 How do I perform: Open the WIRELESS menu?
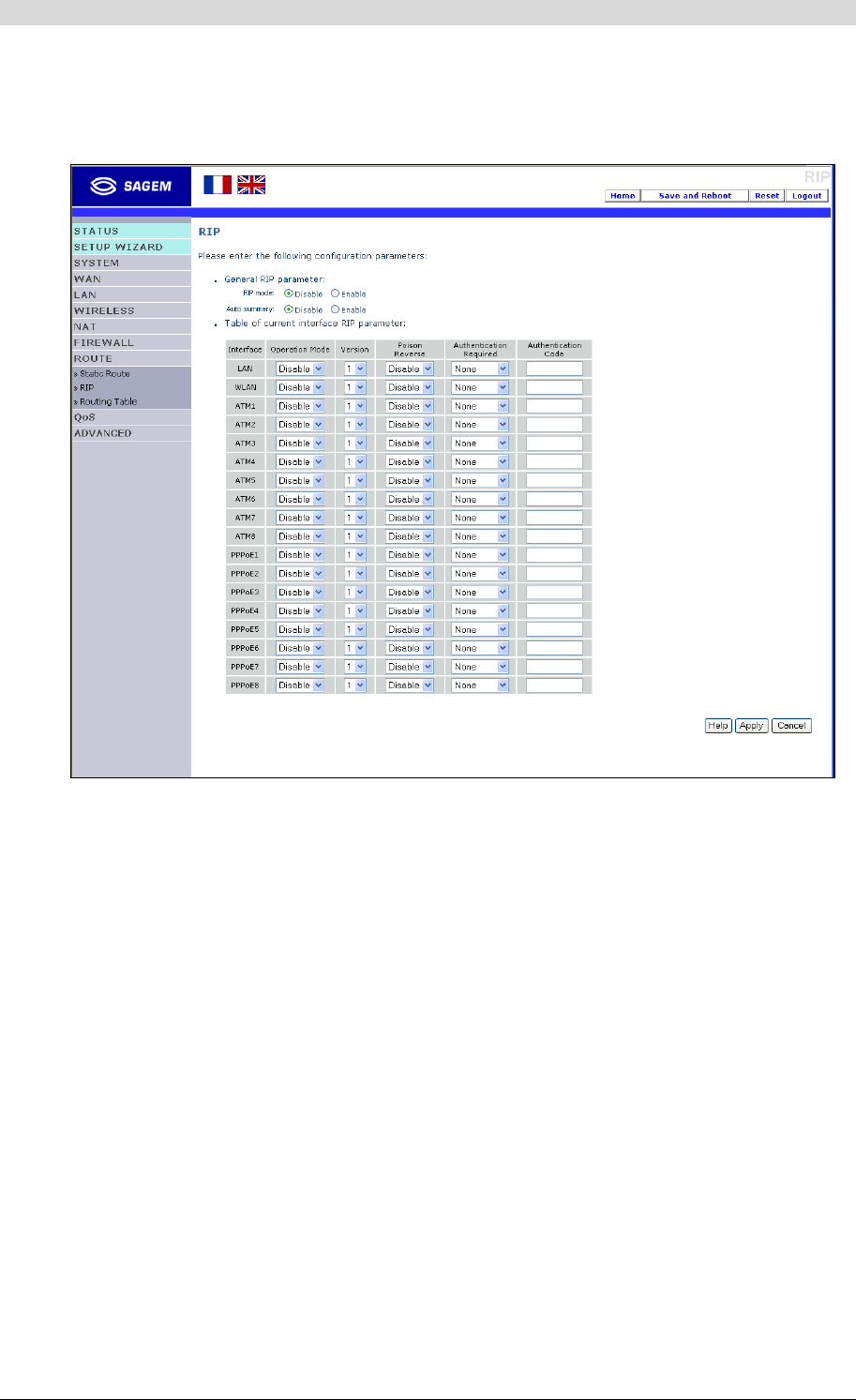click(131, 310)
